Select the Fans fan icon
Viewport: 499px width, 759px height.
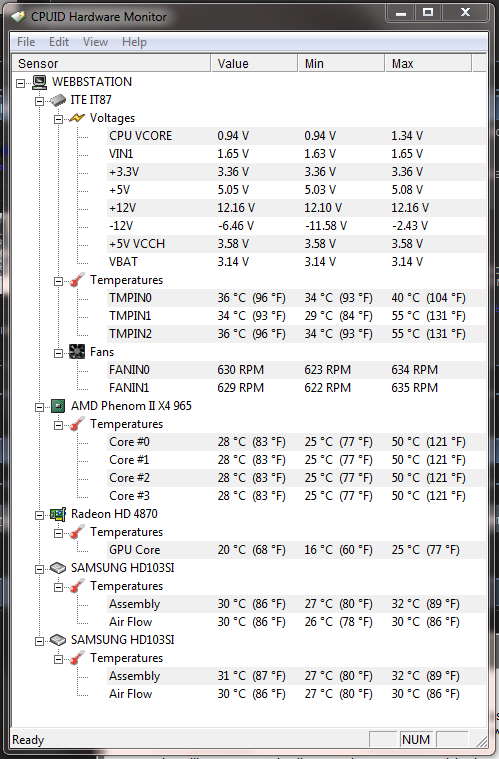[x=77, y=352]
